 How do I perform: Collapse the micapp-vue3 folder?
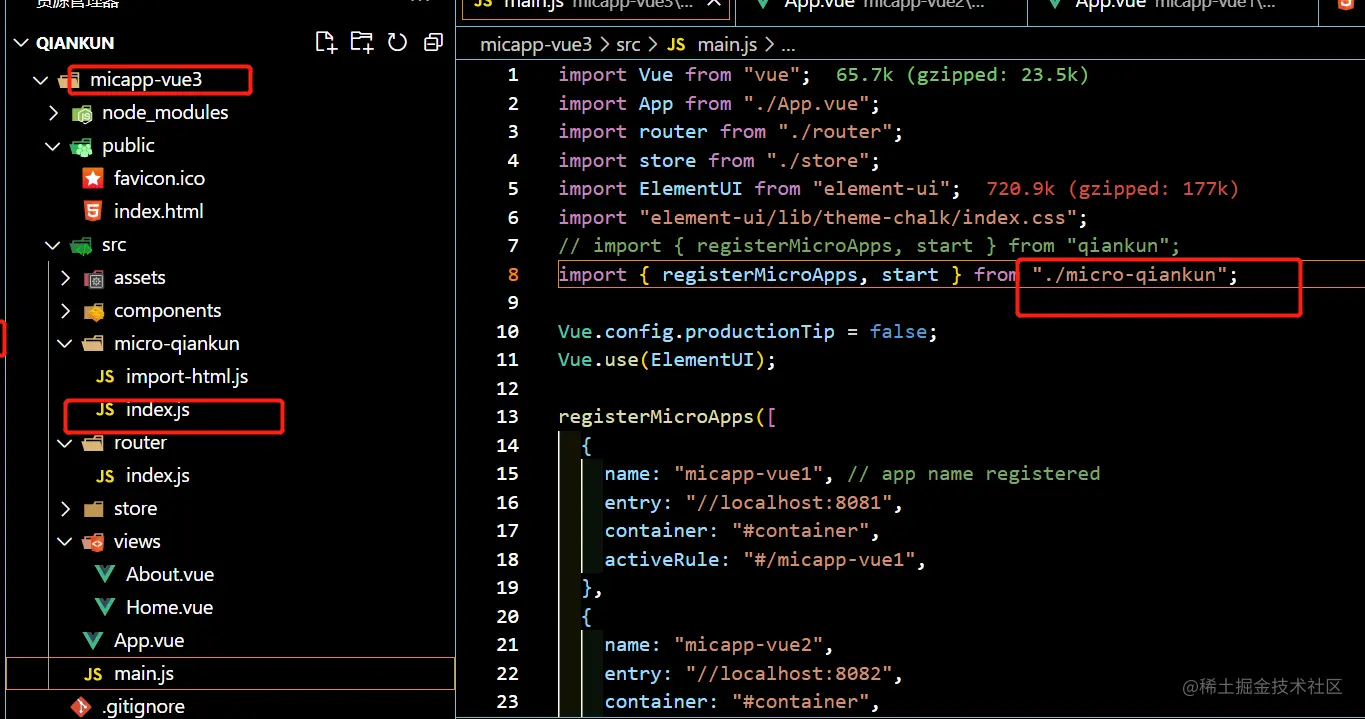40,80
